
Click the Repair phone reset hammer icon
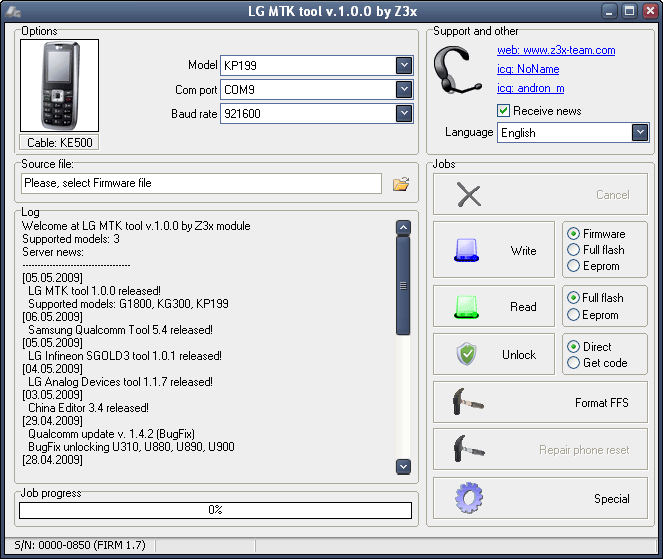[x=468, y=449]
